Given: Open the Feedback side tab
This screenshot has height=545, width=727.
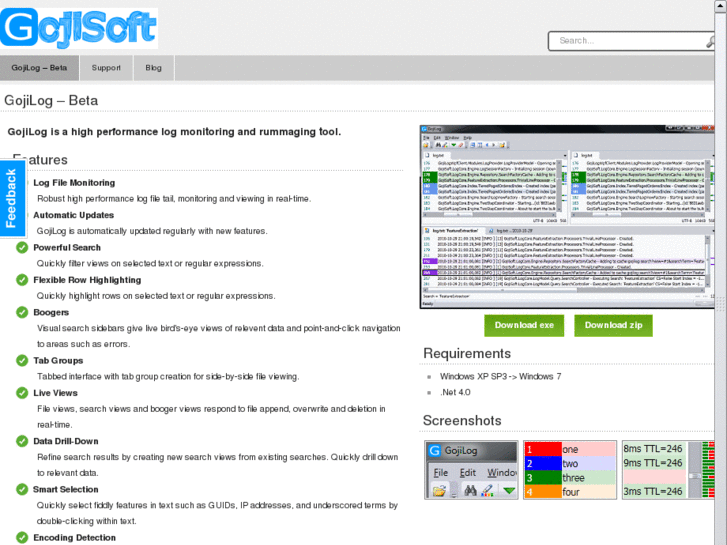Looking at the screenshot, I should (12, 199).
